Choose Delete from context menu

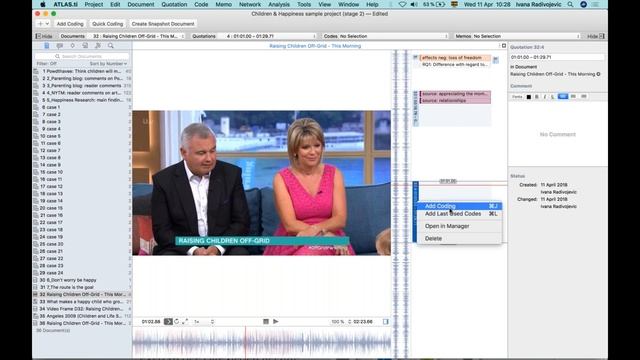pyautogui.click(x=459, y=238)
